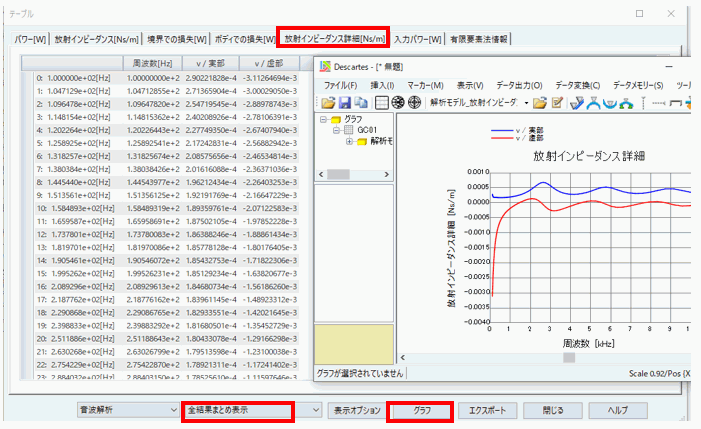Click the open-folder icon in Descartes toolbar
701x429 pixels.
(328, 102)
